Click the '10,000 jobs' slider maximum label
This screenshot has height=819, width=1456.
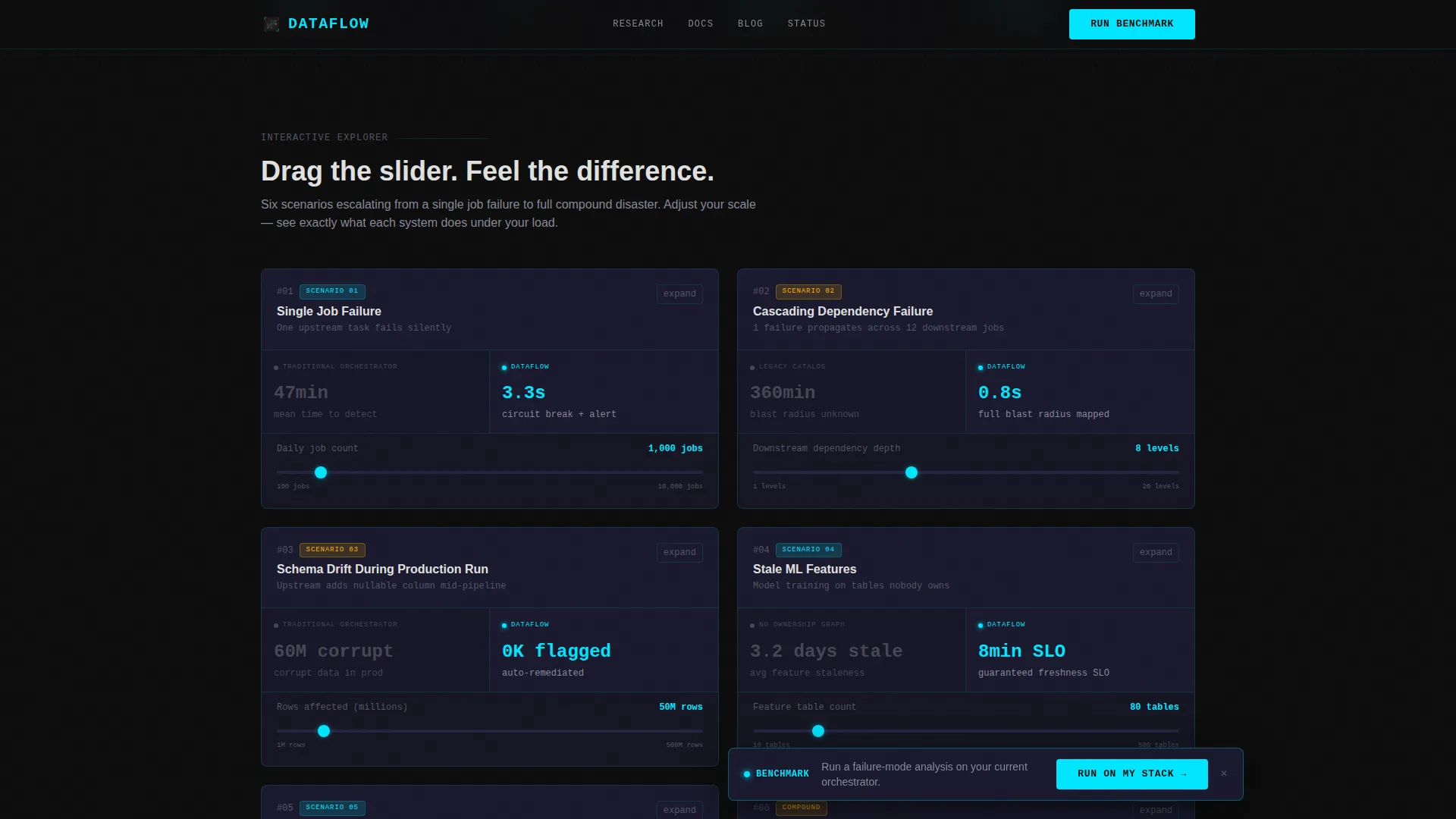coord(680,487)
